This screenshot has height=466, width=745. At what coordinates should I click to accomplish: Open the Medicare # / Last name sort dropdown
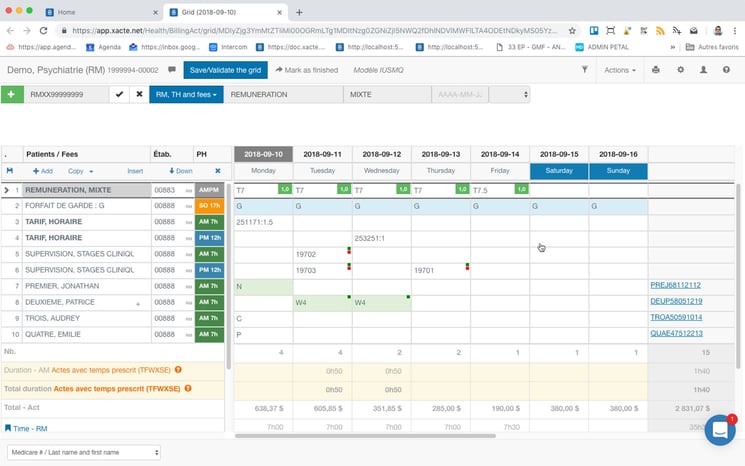[84, 452]
